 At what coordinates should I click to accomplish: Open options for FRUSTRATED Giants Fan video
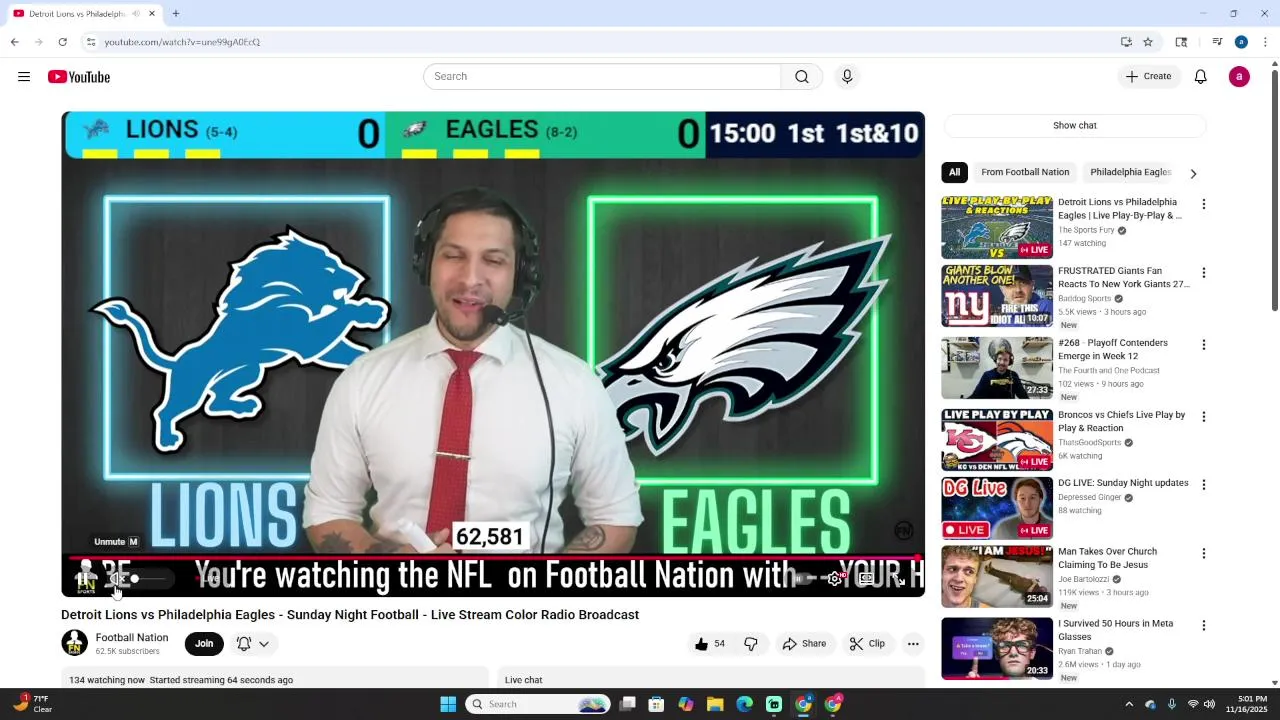(x=1204, y=273)
